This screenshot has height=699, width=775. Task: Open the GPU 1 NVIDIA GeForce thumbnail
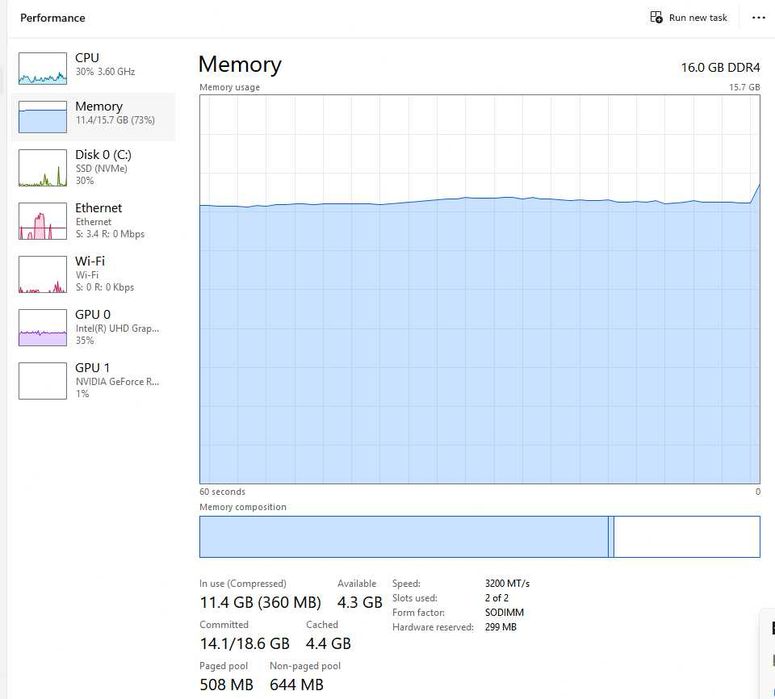(43, 381)
